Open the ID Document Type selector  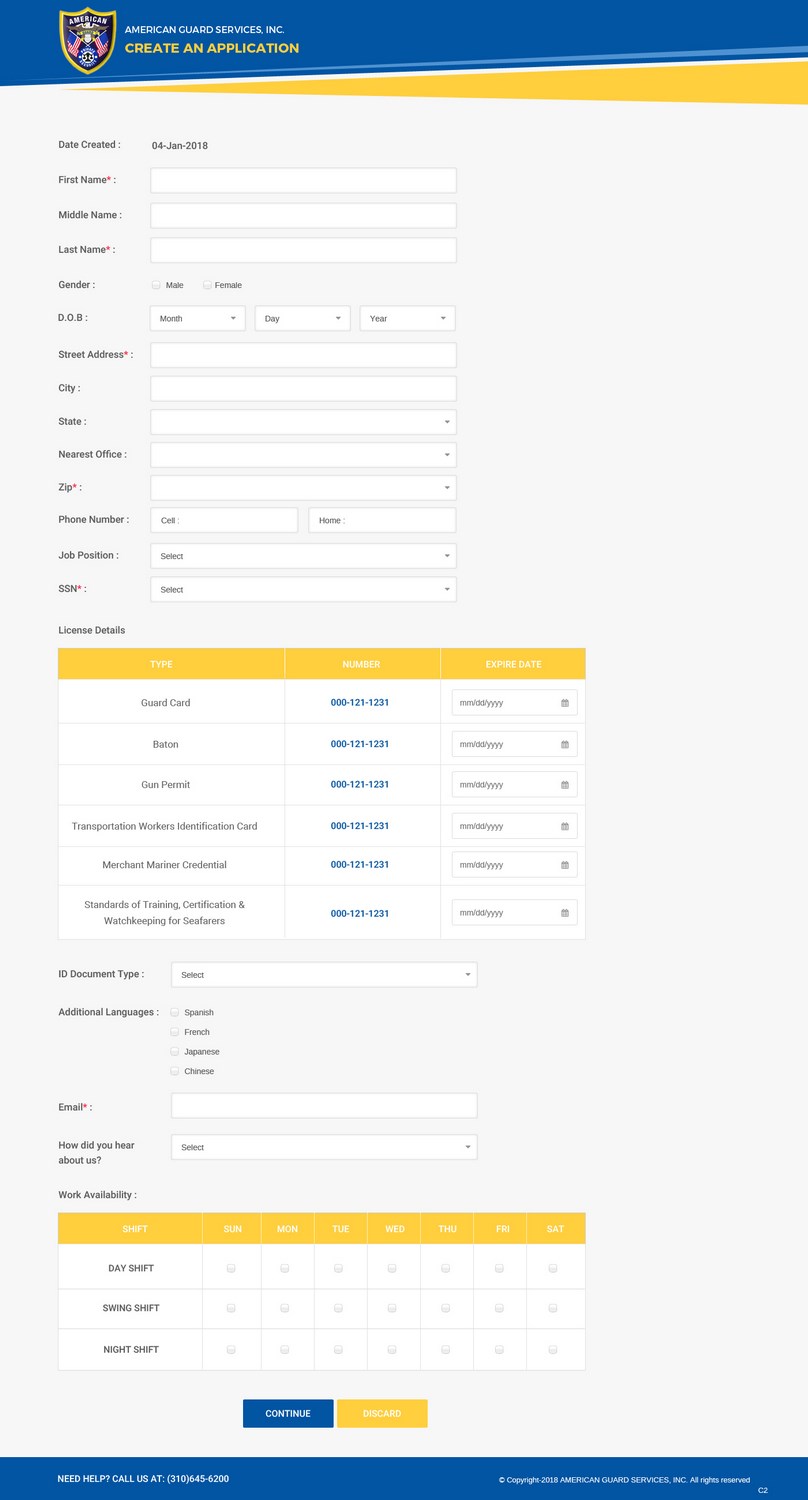pos(323,973)
